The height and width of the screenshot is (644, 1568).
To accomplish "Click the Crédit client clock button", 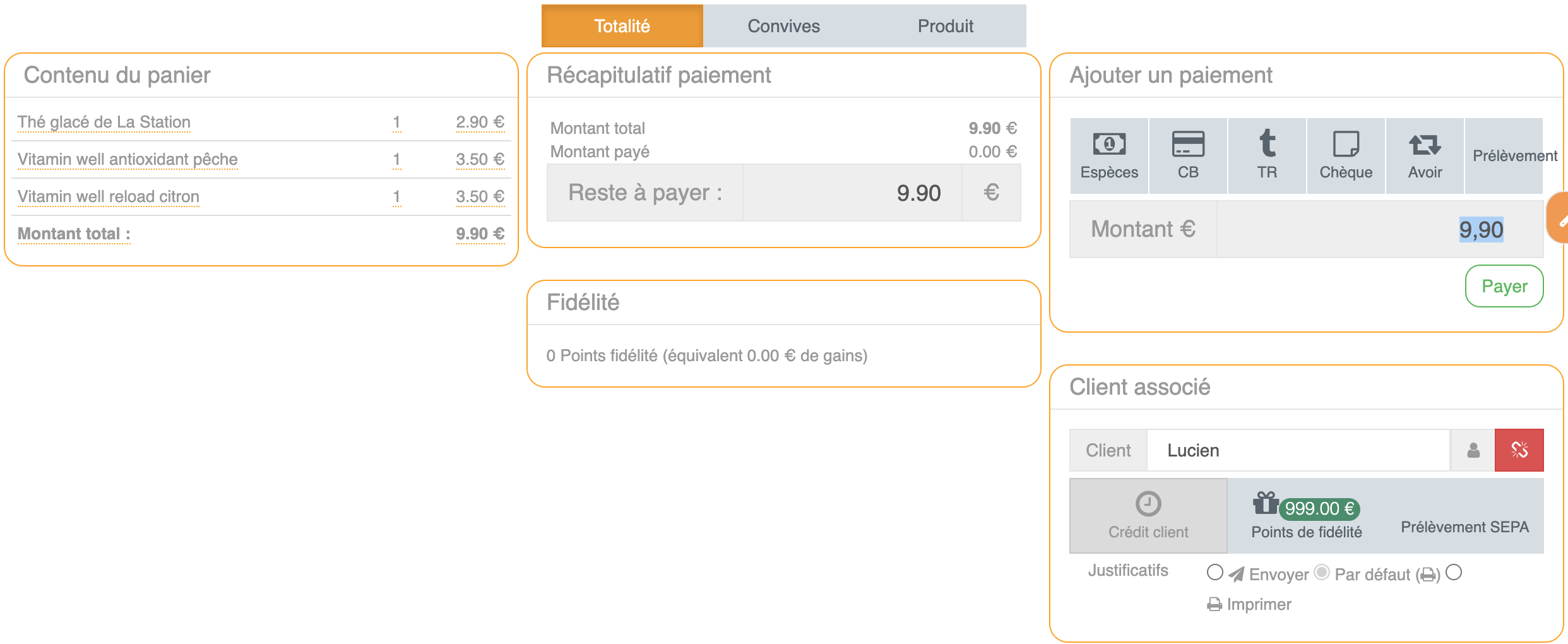I will 1148,515.
